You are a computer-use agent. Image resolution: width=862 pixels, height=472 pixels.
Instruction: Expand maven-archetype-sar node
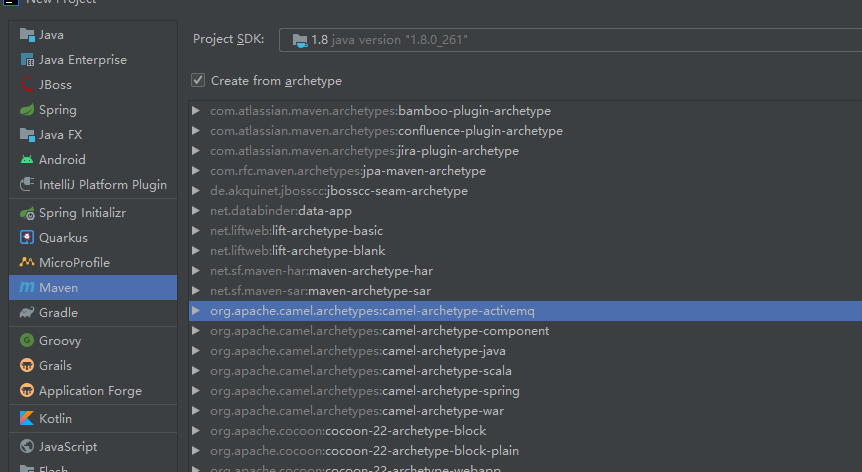pyautogui.click(x=196, y=290)
